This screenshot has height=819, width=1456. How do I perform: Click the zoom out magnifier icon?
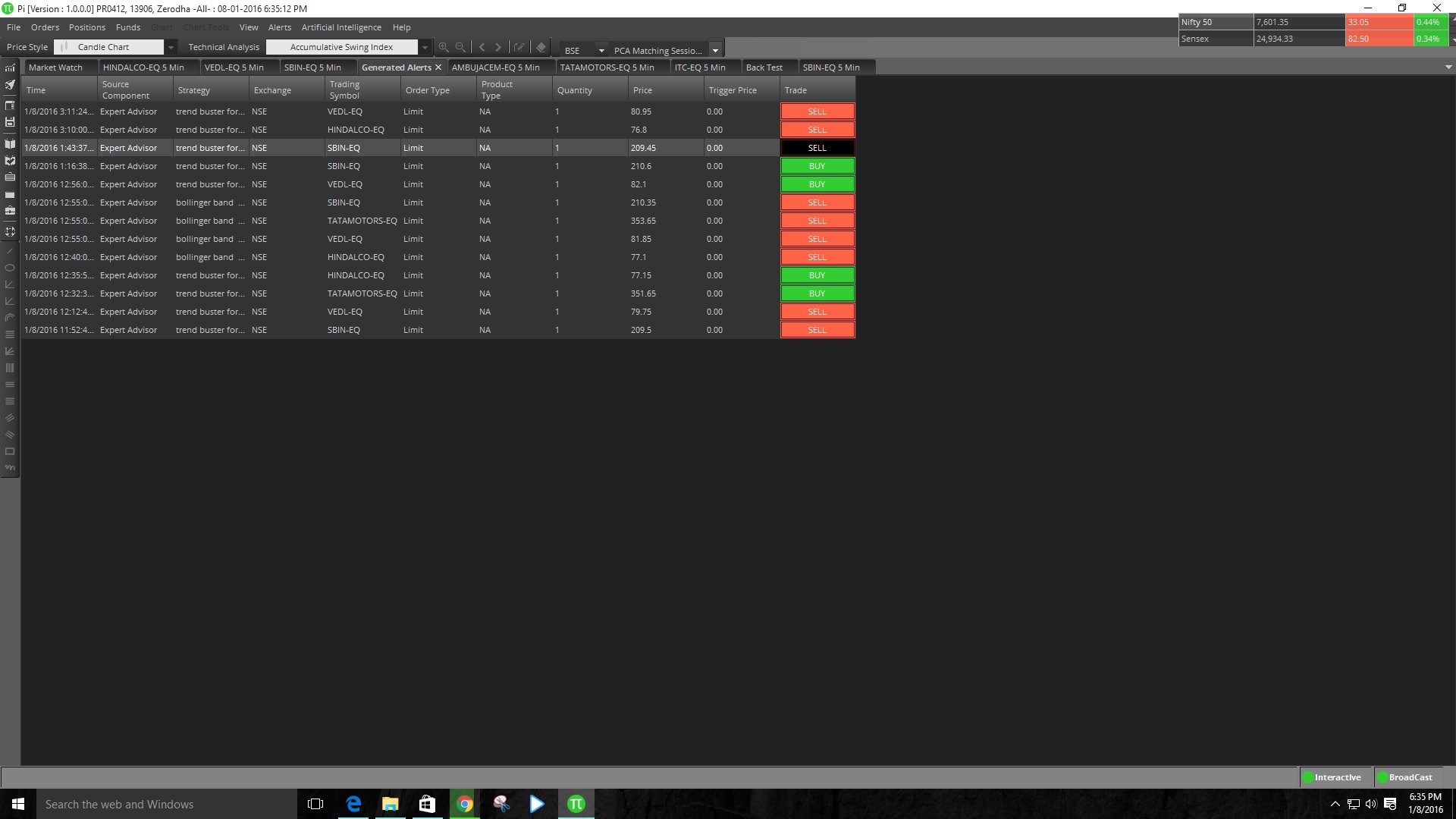click(460, 47)
